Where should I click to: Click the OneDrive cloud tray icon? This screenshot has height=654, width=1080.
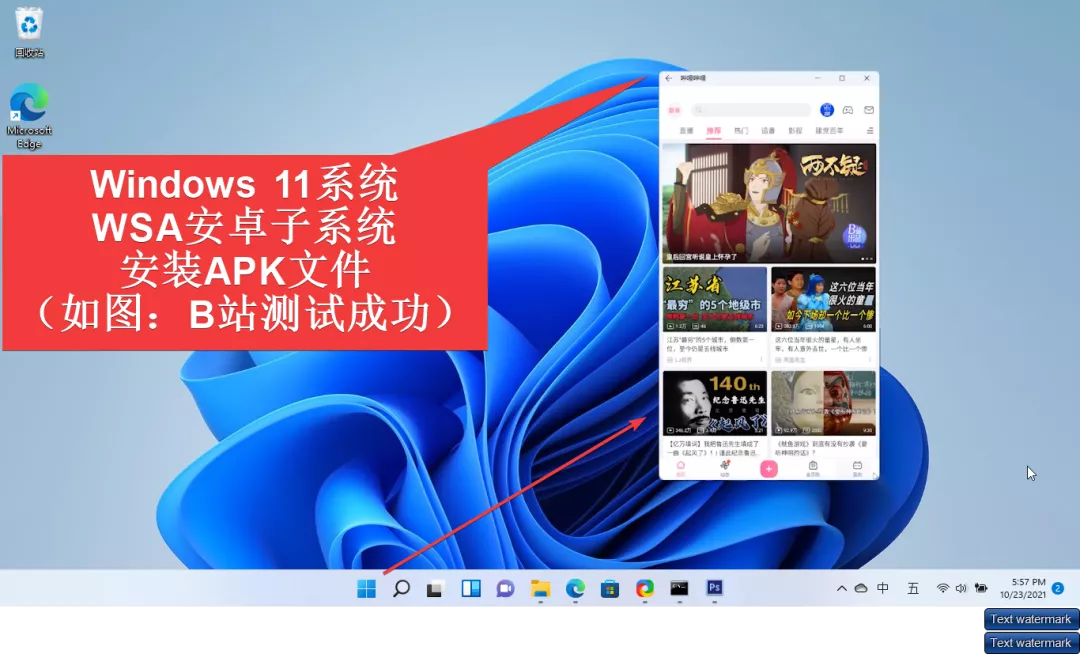pyautogui.click(x=860, y=589)
